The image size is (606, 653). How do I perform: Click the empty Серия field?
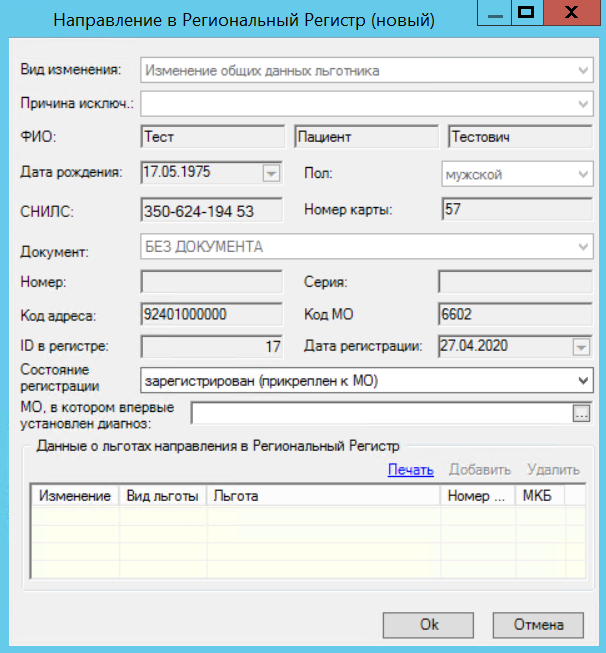[x=516, y=282]
